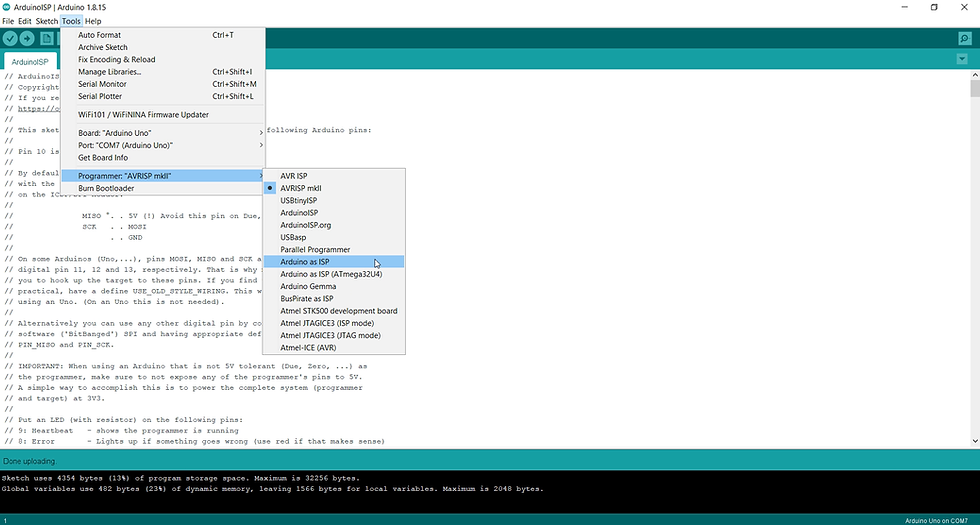Choose Atmel-ICE (AVR) programmer
The image size is (980, 525).
click(334, 348)
